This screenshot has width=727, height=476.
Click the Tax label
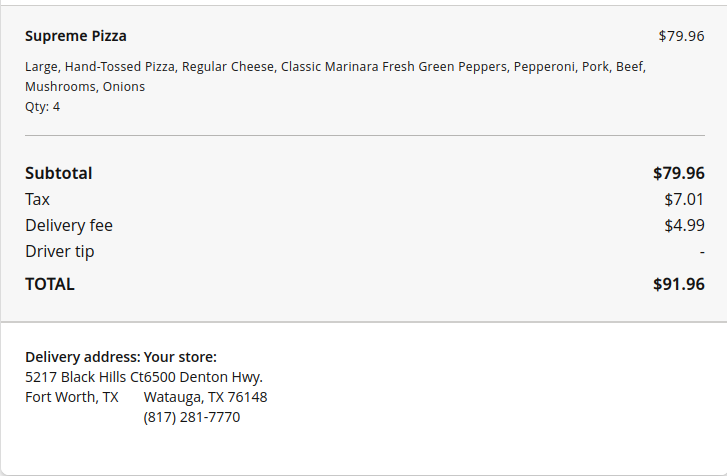(x=37, y=199)
